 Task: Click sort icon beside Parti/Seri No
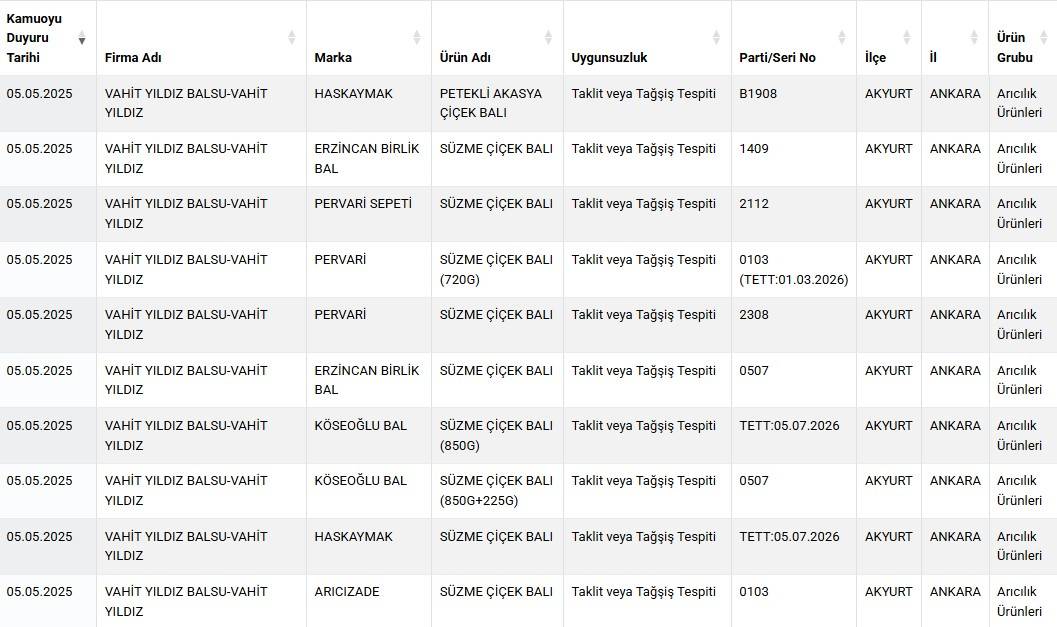[841, 38]
